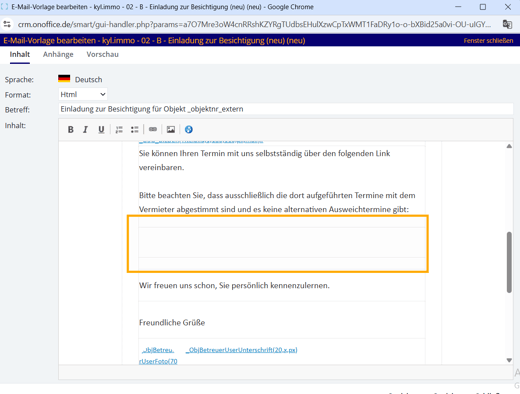
Task: Switch to the Anhänge tab
Action: pyautogui.click(x=58, y=54)
